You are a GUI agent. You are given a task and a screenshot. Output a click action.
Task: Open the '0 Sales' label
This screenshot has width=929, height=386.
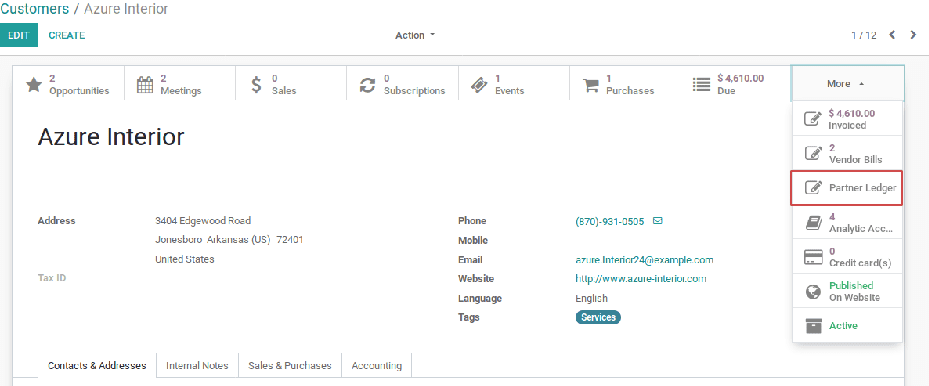pyautogui.click(x=284, y=85)
